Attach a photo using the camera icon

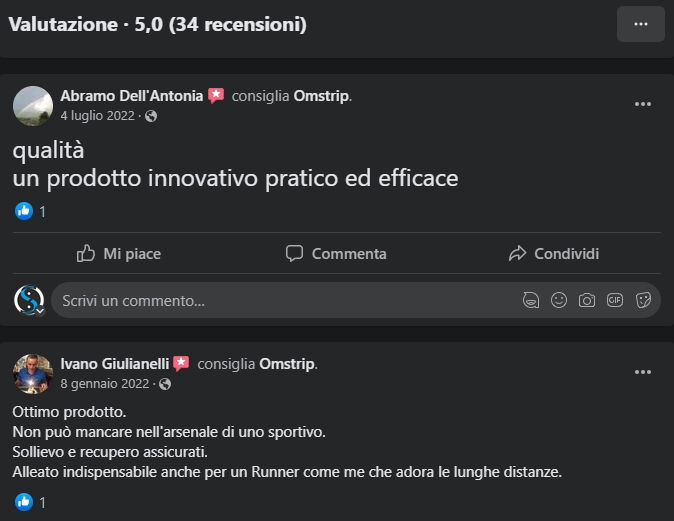[x=587, y=300]
